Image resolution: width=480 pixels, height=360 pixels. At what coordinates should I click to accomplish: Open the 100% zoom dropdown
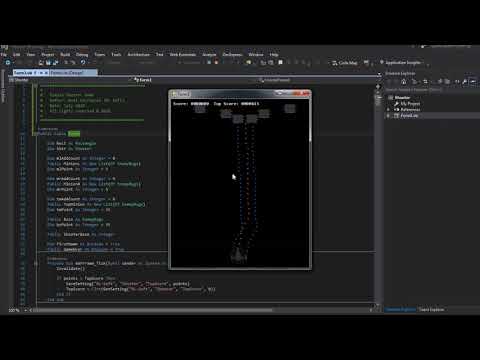click(x=17, y=310)
